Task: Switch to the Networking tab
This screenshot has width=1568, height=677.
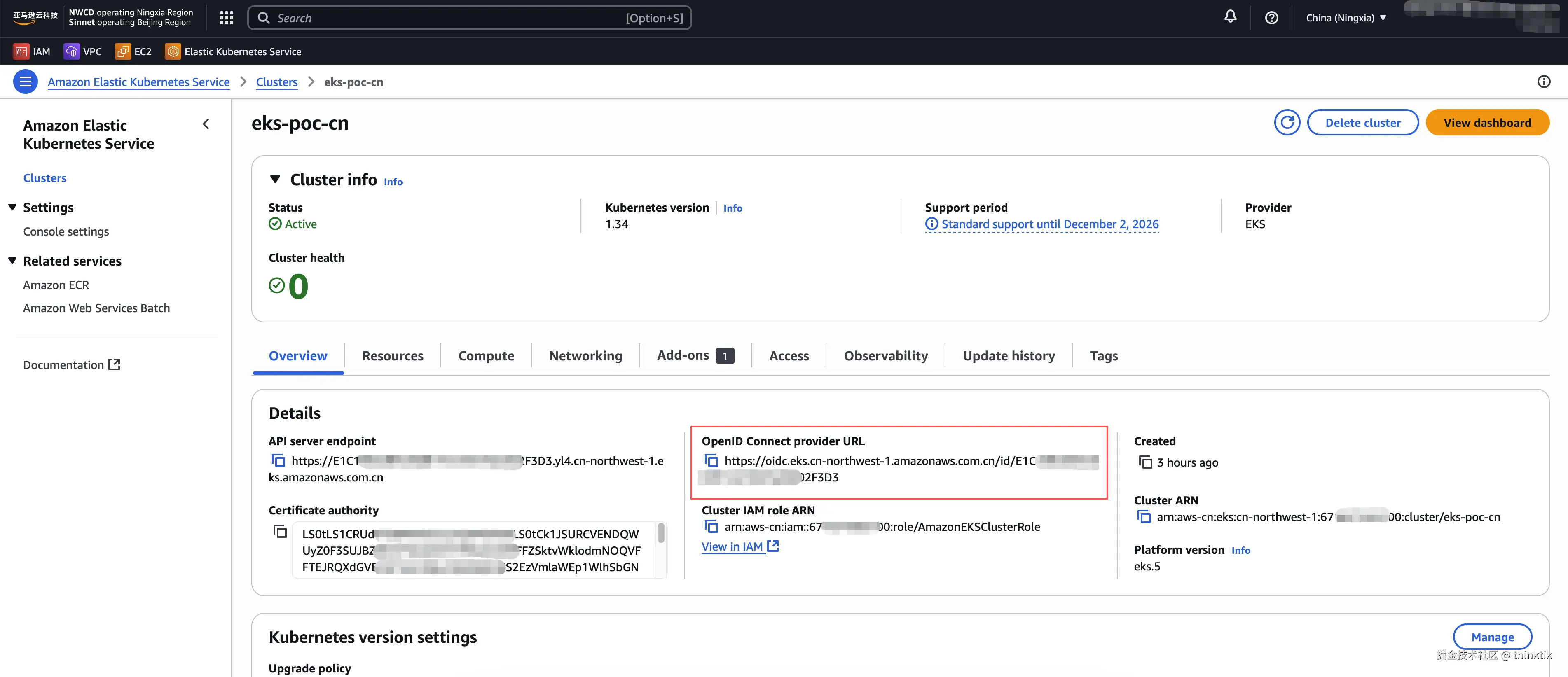Action: click(585, 356)
